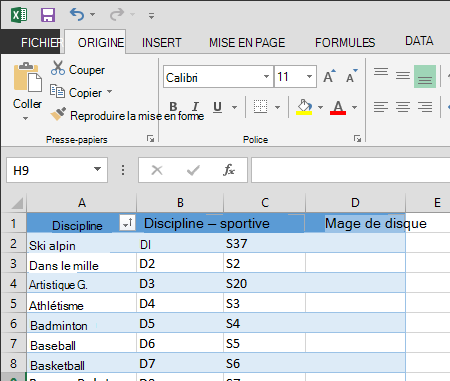
Task: Select column D header
Action: tap(355, 202)
